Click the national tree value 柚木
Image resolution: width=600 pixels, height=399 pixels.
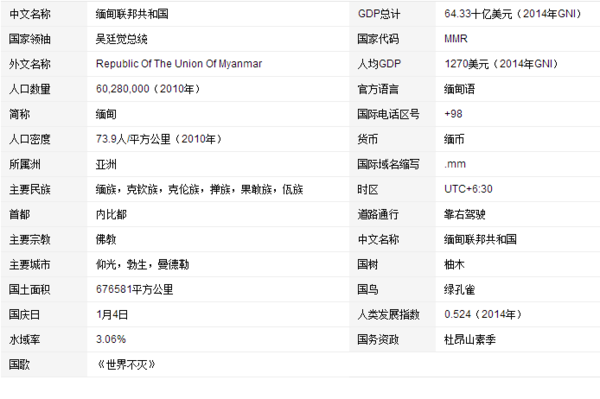coord(454,264)
